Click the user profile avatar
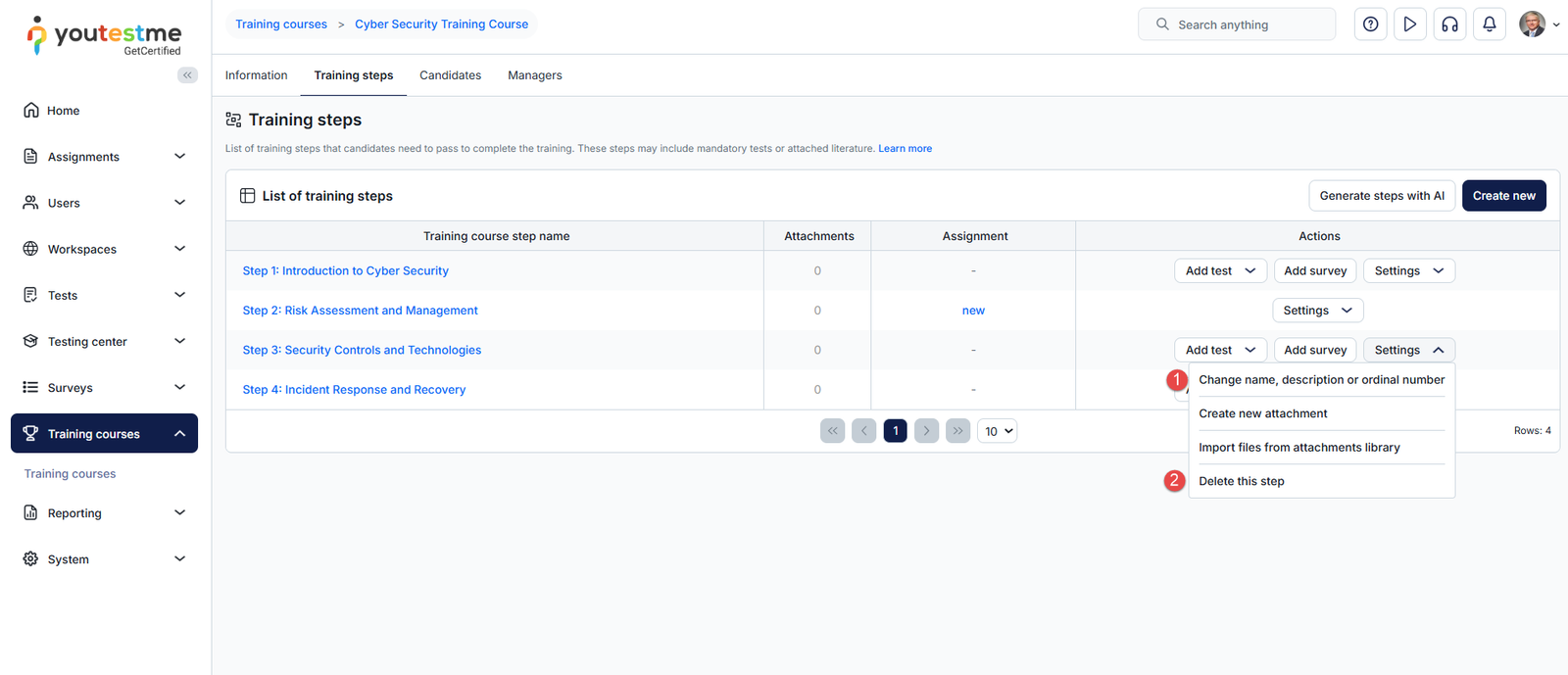 1532,24
